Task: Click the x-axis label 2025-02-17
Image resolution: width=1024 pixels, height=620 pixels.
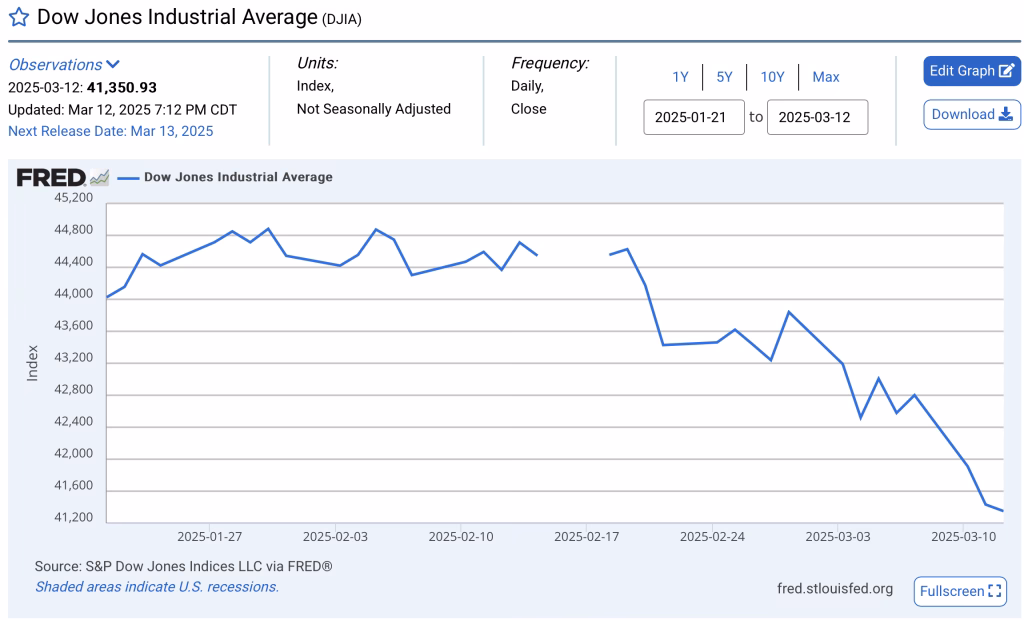Action: (x=586, y=536)
